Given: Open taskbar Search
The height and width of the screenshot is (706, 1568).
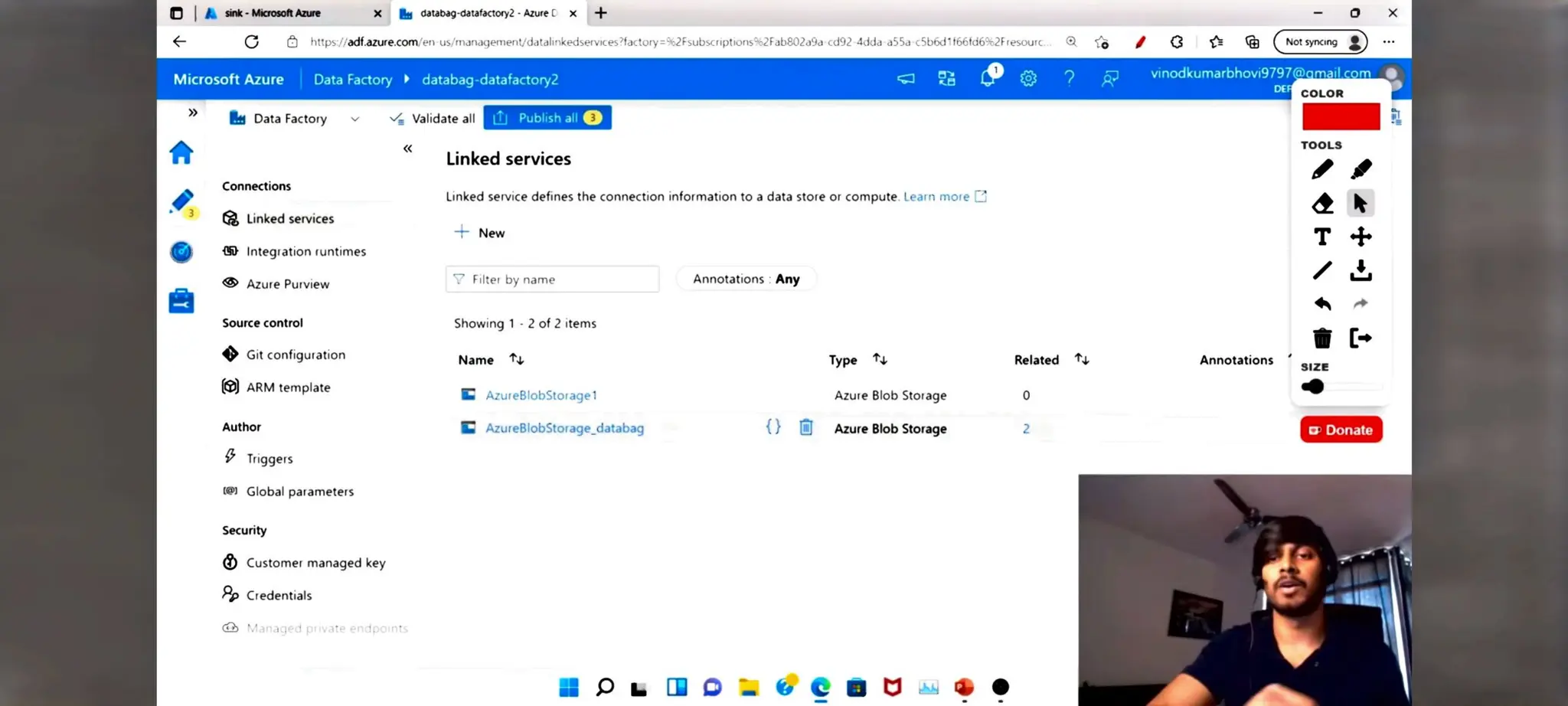Looking at the screenshot, I should coord(605,687).
